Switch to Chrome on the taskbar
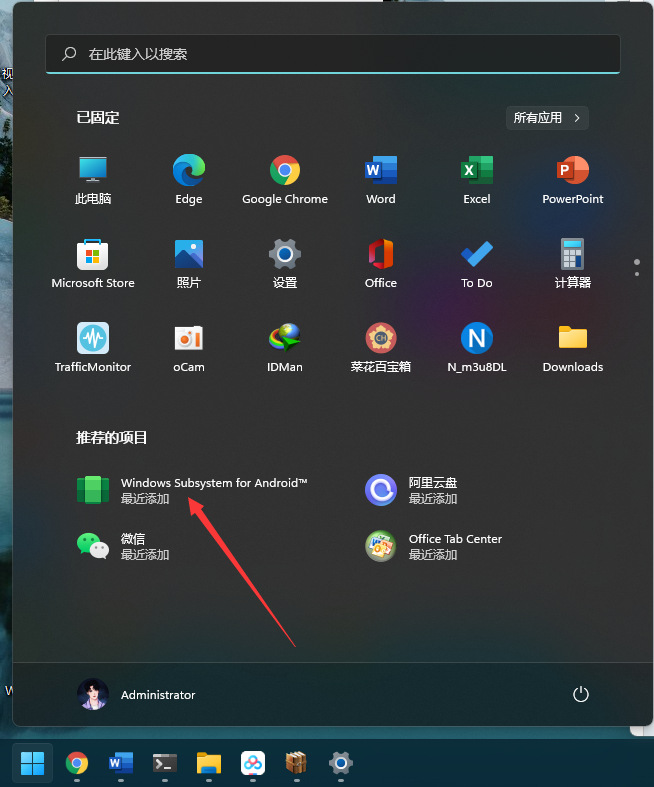The height and width of the screenshot is (787, 654). 77,763
